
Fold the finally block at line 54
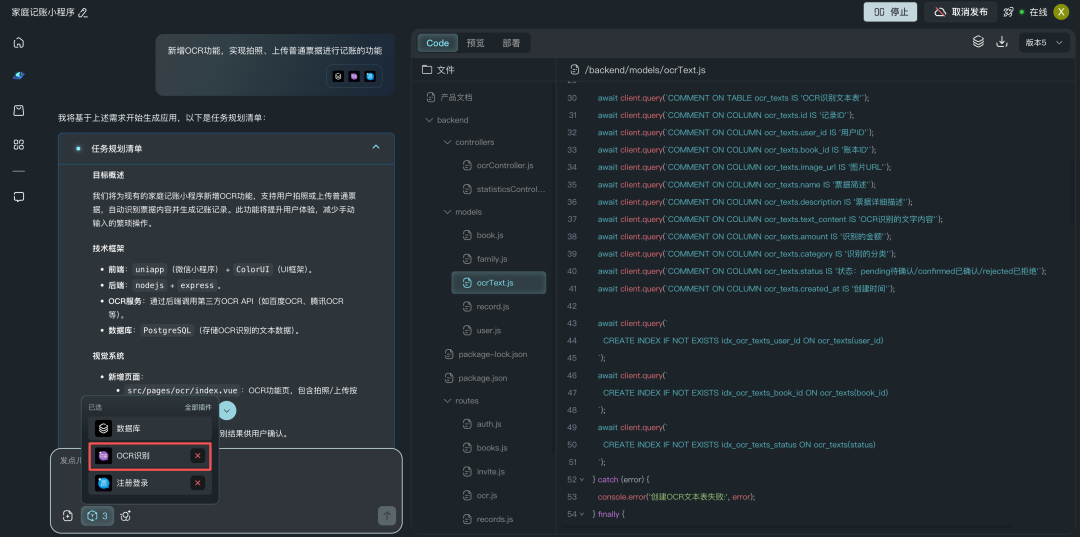[583, 514]
